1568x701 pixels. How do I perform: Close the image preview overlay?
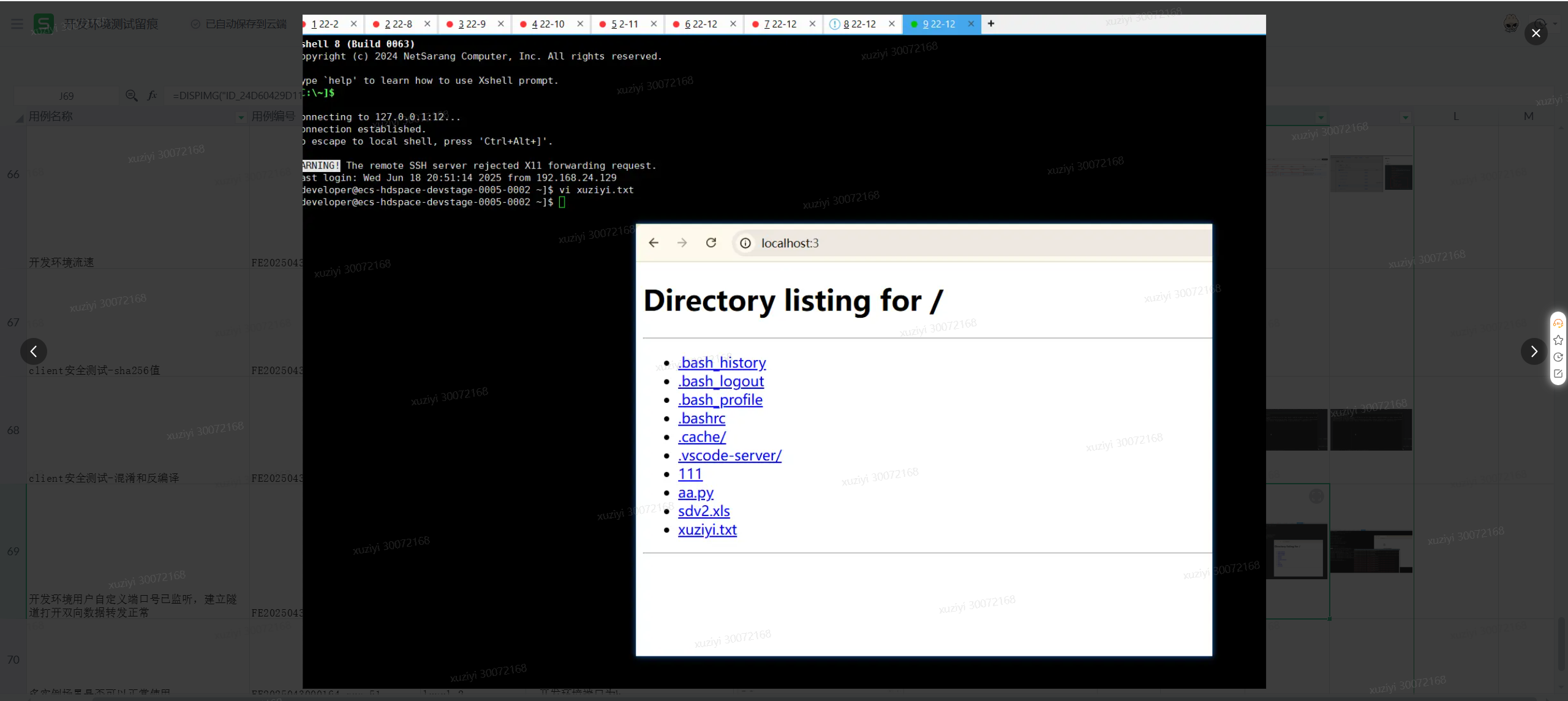point(1536,33)
